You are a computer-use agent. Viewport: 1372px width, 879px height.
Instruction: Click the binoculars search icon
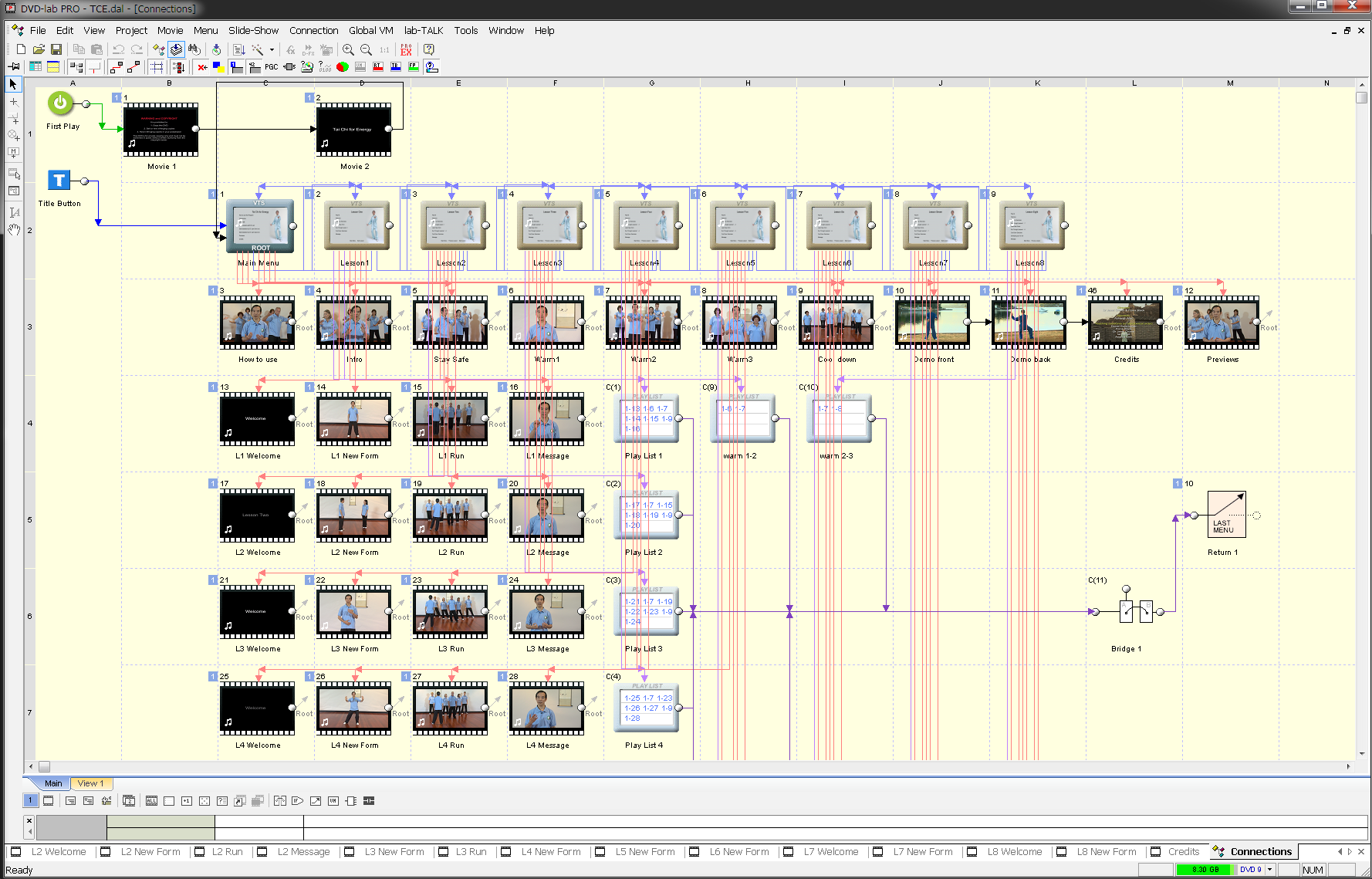click(x=194, y=49)
